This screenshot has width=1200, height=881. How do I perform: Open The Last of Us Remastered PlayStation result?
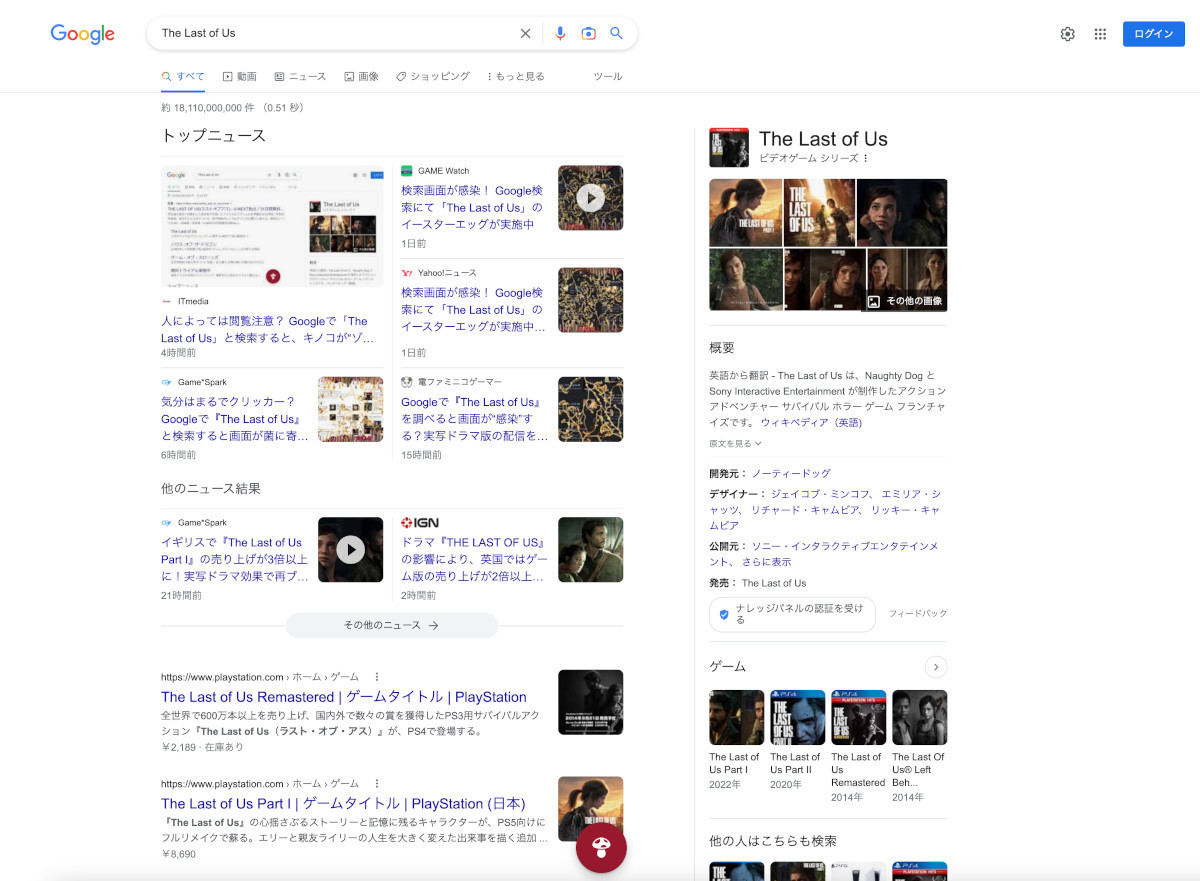point(344,697)
